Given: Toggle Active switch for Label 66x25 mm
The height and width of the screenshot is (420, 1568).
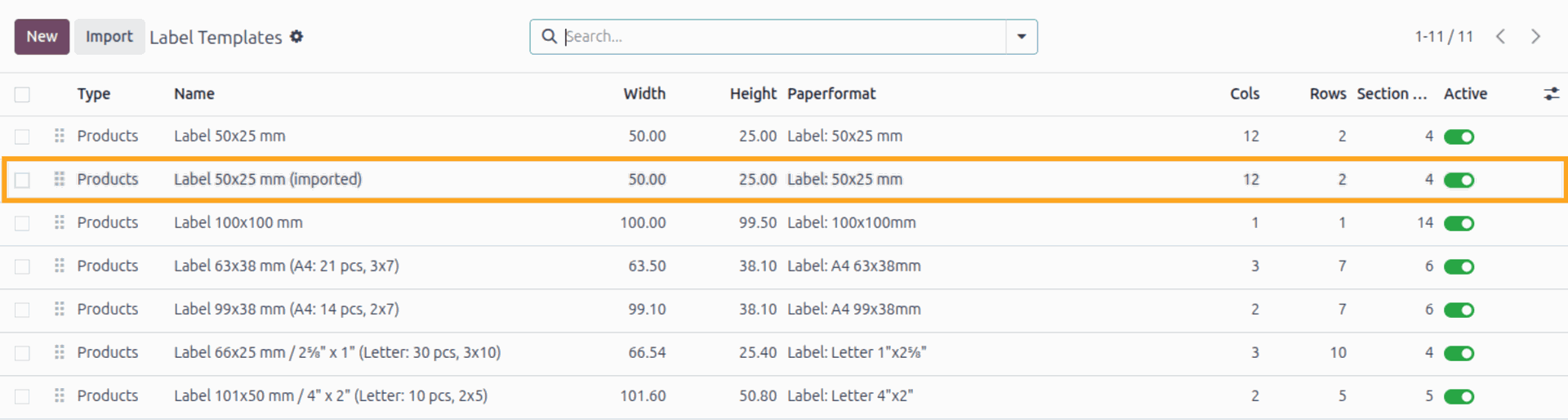Looking at the screenshot, I should pos(1459,353).
